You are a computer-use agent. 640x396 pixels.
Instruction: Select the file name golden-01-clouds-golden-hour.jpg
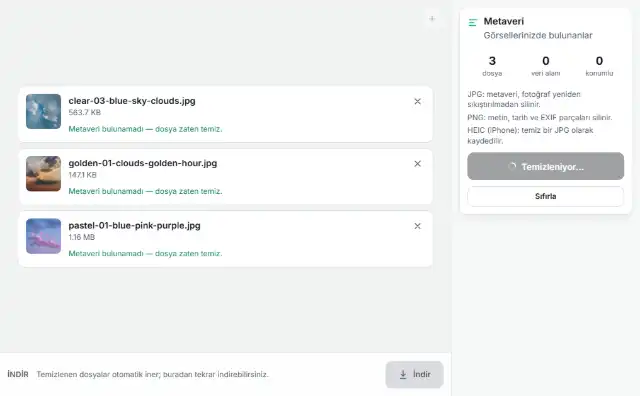(142, 163)
